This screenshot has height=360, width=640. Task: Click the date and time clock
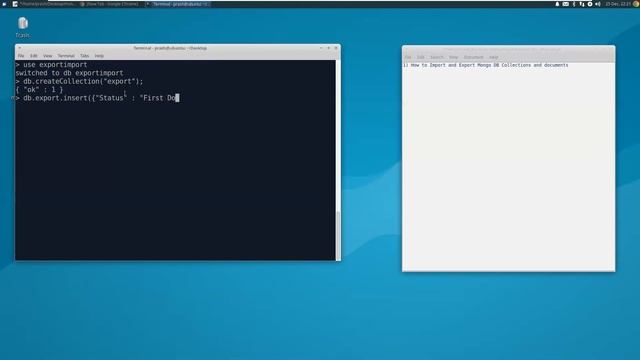tap(618, 4)
